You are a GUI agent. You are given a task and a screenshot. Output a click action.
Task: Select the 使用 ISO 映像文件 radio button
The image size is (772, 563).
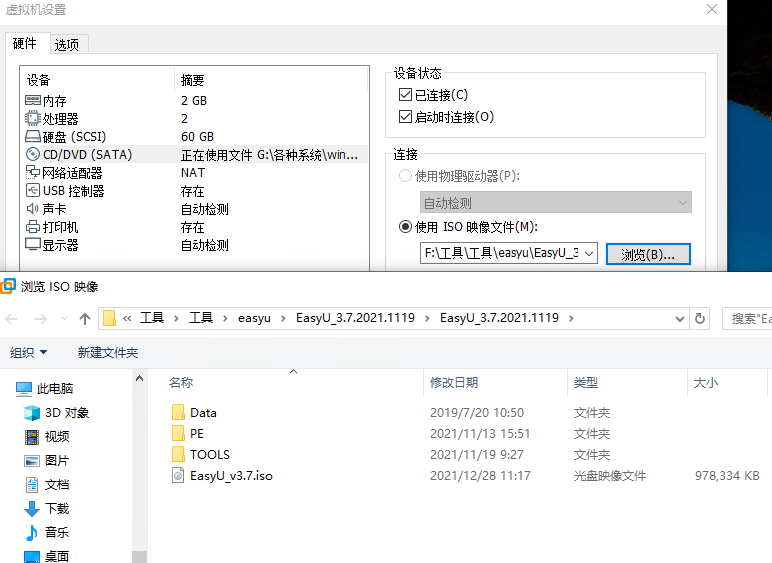tap(405, 226)
